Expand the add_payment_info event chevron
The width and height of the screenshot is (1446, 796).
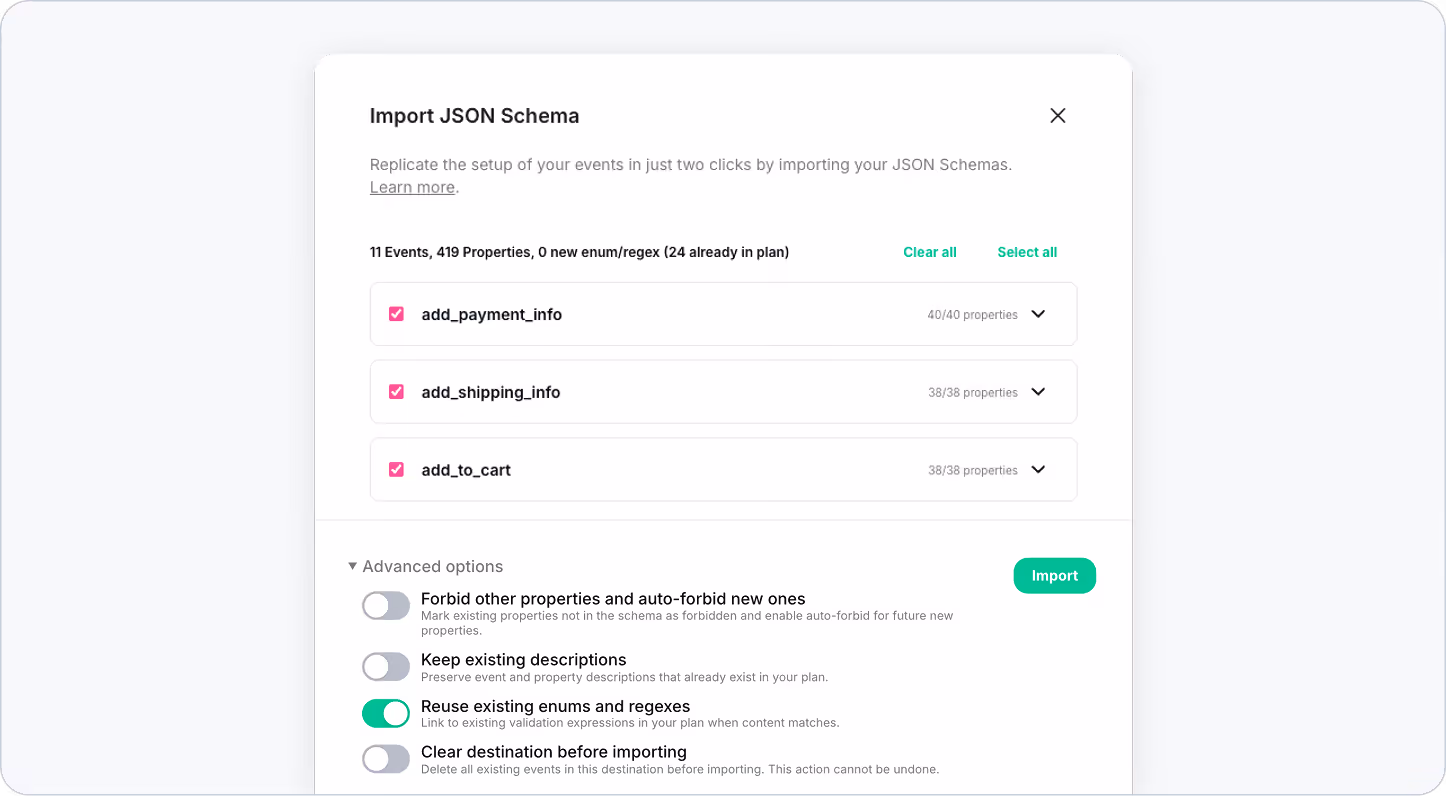coord(1038,314)
